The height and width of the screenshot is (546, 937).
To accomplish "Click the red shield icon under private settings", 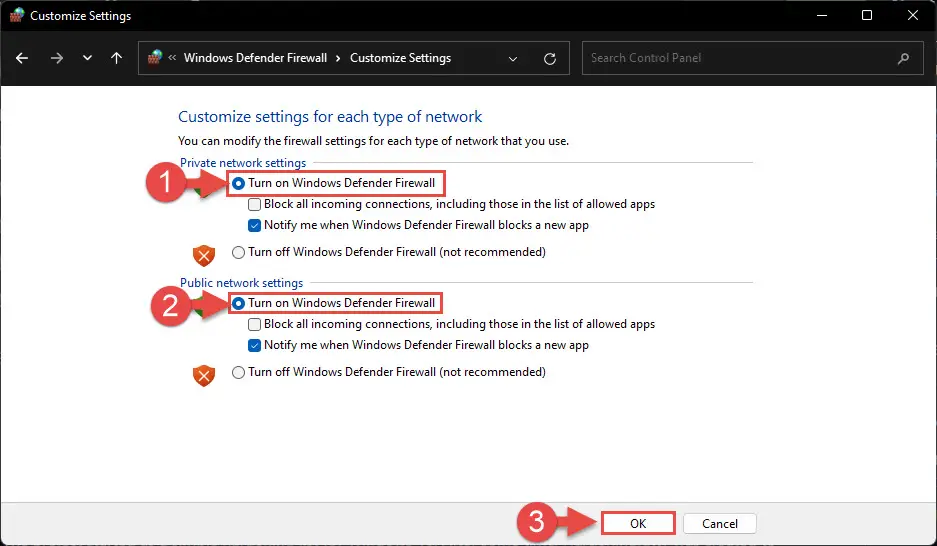I will (204, 256).
